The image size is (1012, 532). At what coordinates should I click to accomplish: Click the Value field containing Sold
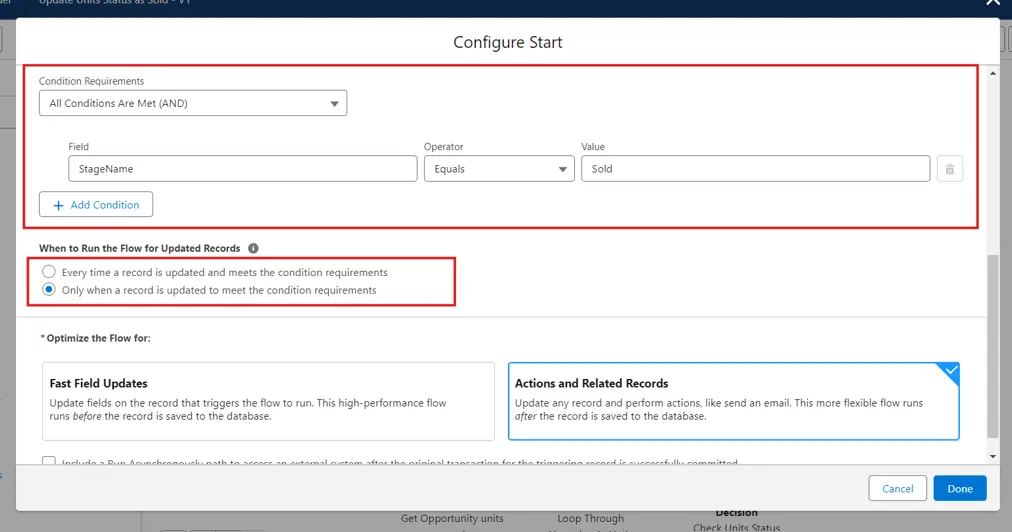755,169
